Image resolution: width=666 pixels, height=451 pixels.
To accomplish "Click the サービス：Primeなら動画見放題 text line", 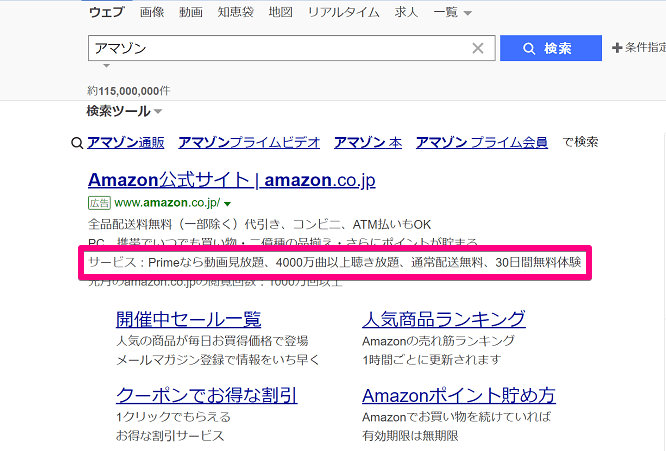I will 335,262.
